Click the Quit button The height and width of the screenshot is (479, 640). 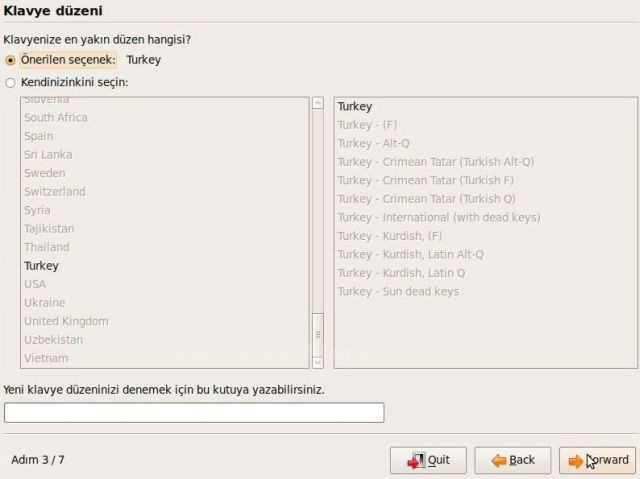tap(428, 461)
